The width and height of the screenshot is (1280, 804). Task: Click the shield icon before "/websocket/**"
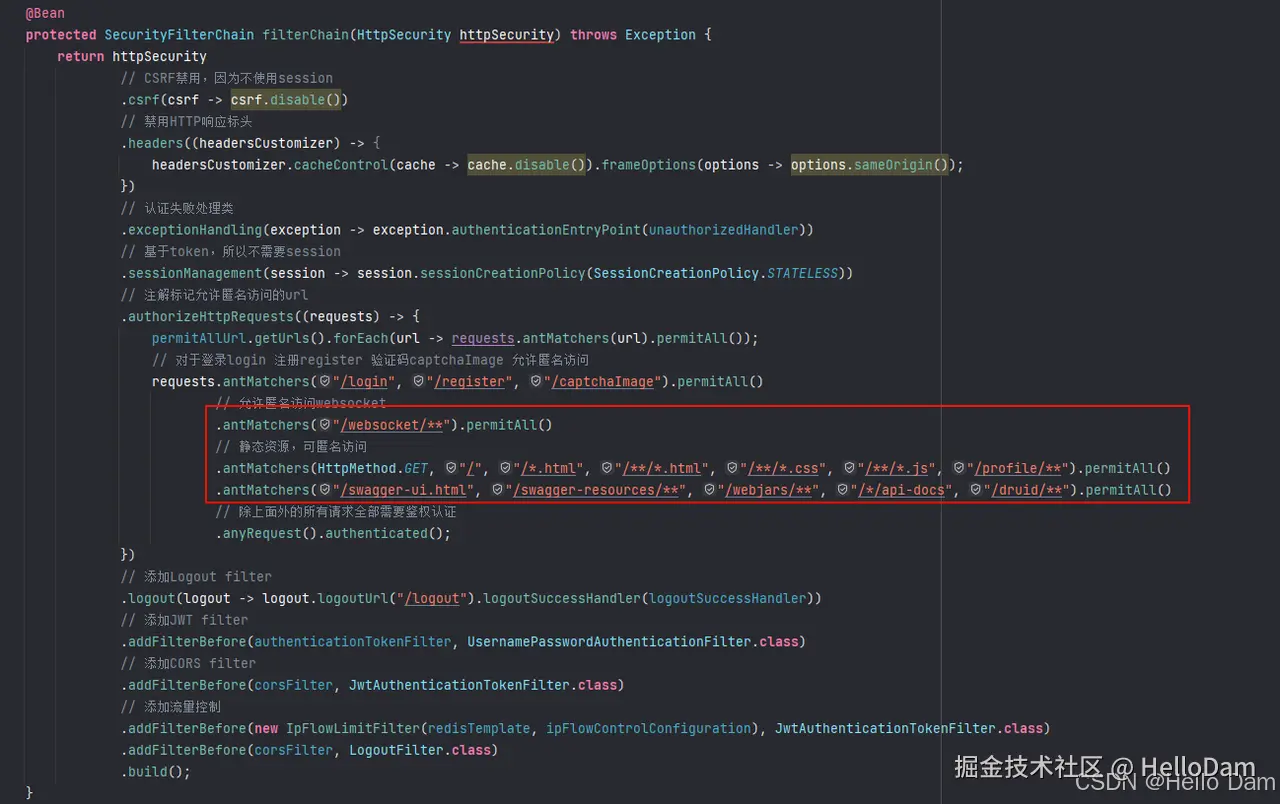[x=325, y=424]
